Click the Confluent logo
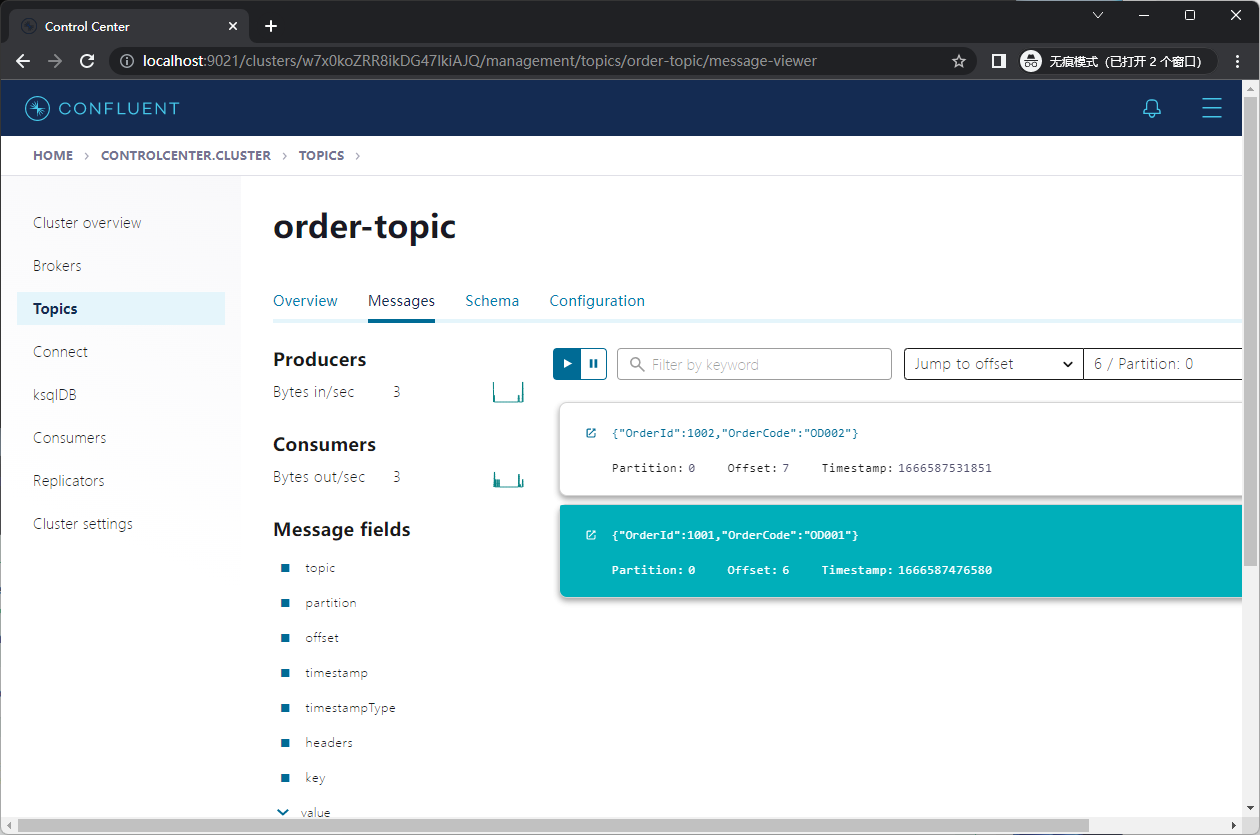 pos(102,109)
